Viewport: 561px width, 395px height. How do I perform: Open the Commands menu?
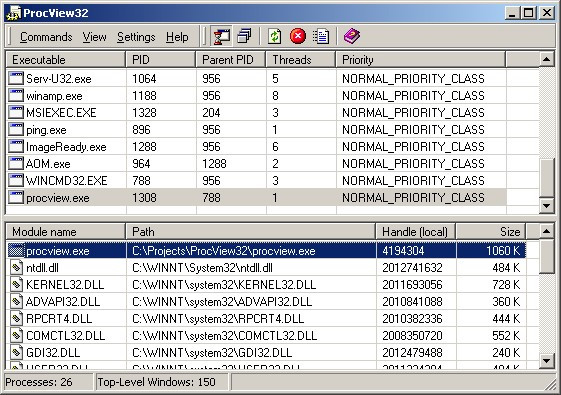[x=46, y=37]
